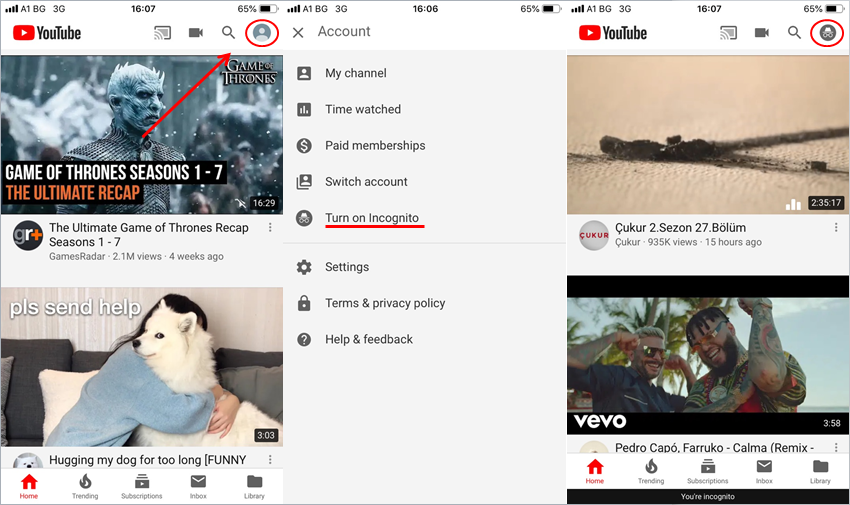Tap the account avatar in the left YouTube screen
850x505 pixels.
(262, 33)
